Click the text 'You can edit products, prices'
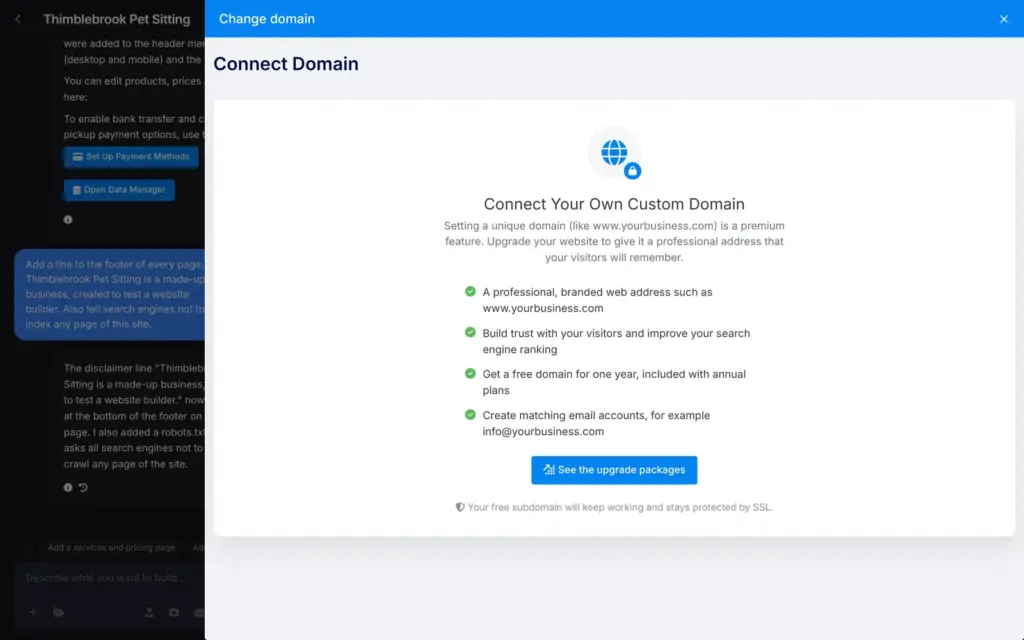The height and width of the screenshot is (640, 1024). 132,81
